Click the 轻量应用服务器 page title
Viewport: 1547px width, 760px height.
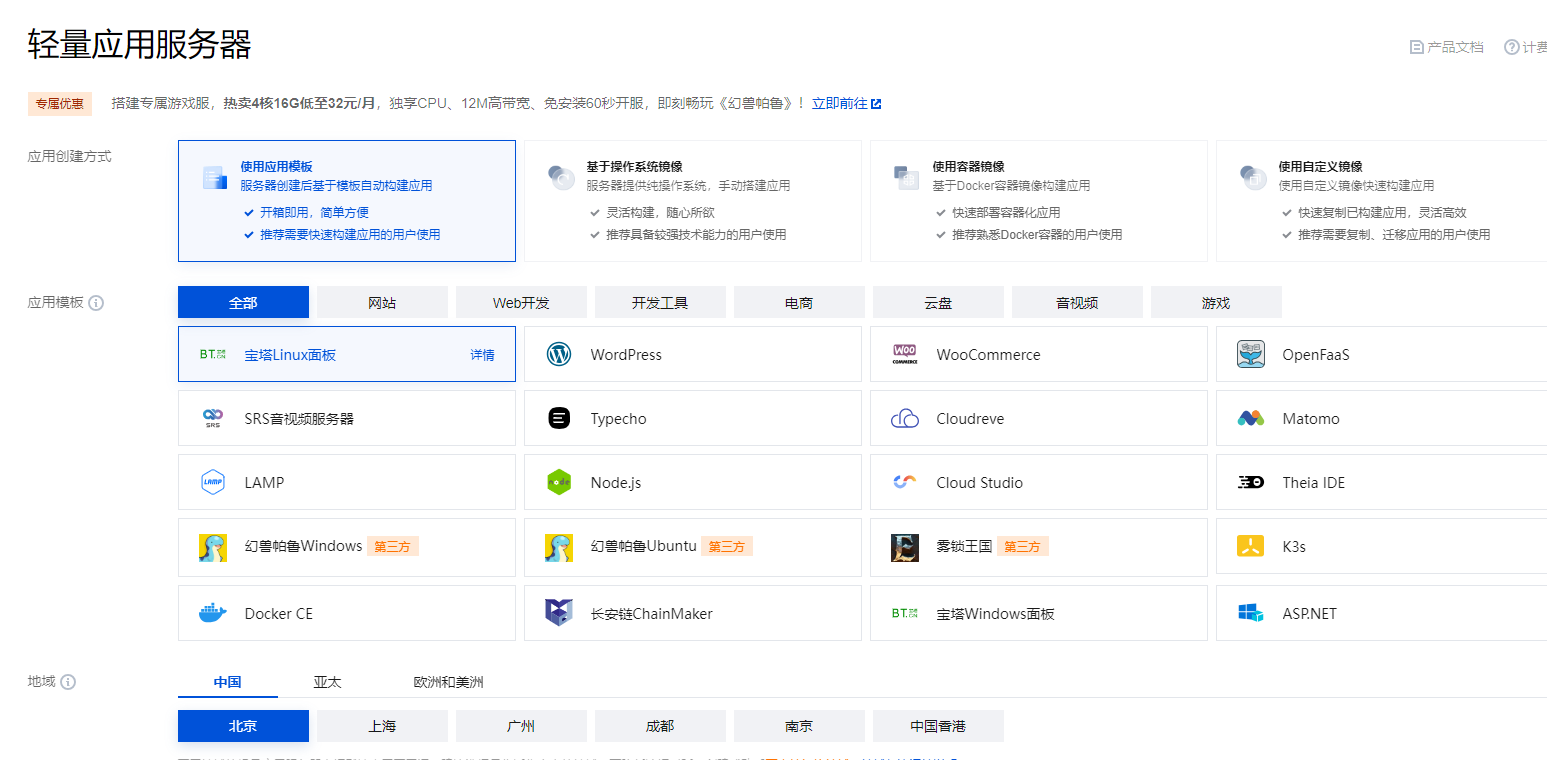pos(140,45)
